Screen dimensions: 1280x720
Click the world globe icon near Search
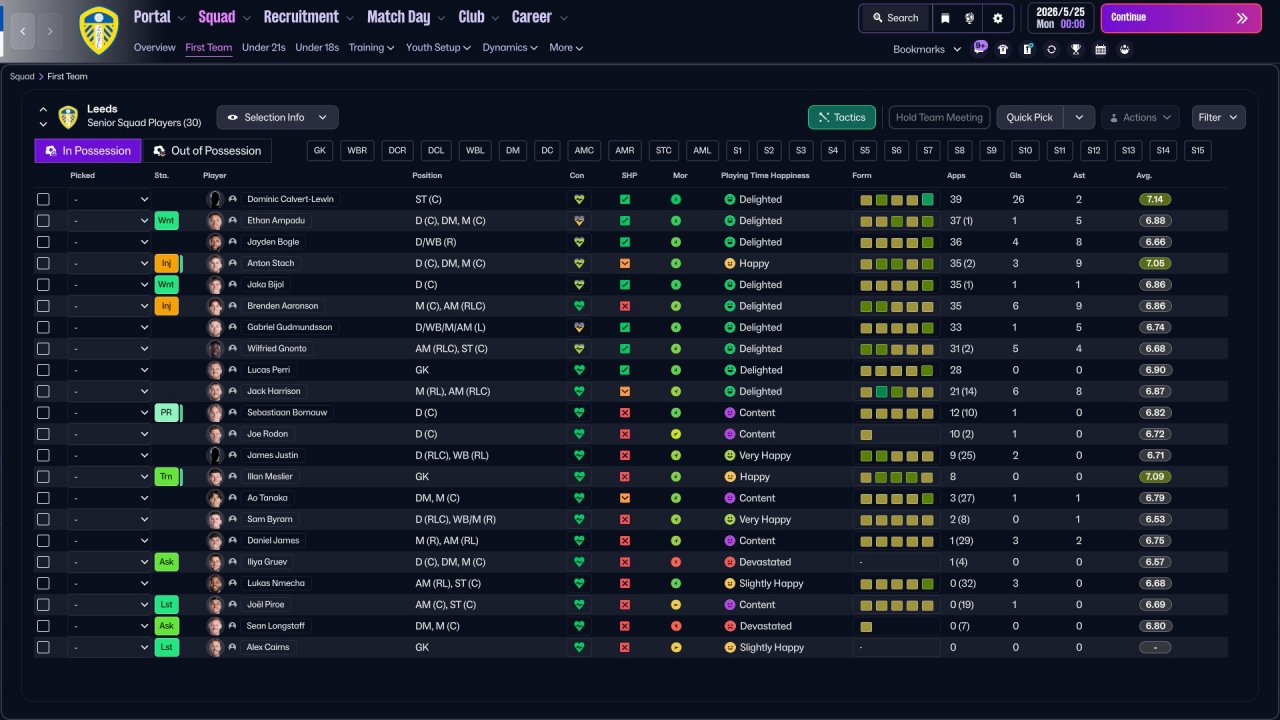(x=970, y=18)
